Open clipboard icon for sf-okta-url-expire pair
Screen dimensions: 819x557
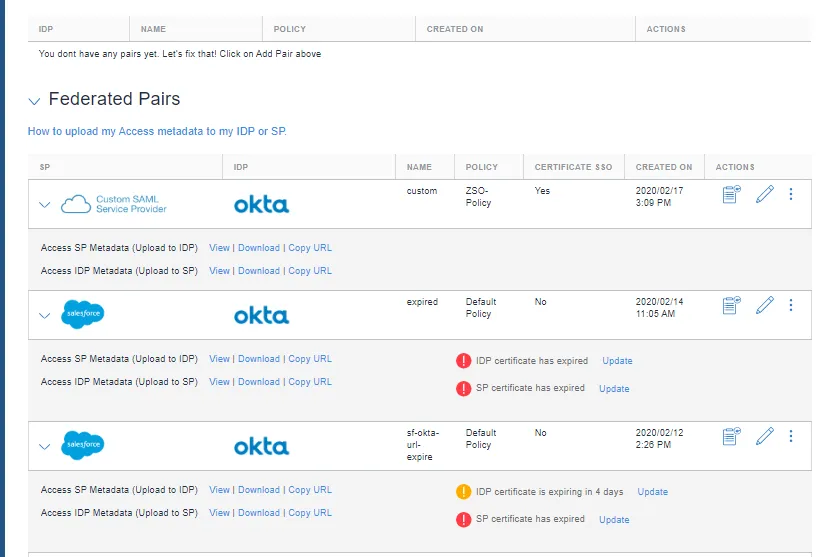[x=731, y=436]
